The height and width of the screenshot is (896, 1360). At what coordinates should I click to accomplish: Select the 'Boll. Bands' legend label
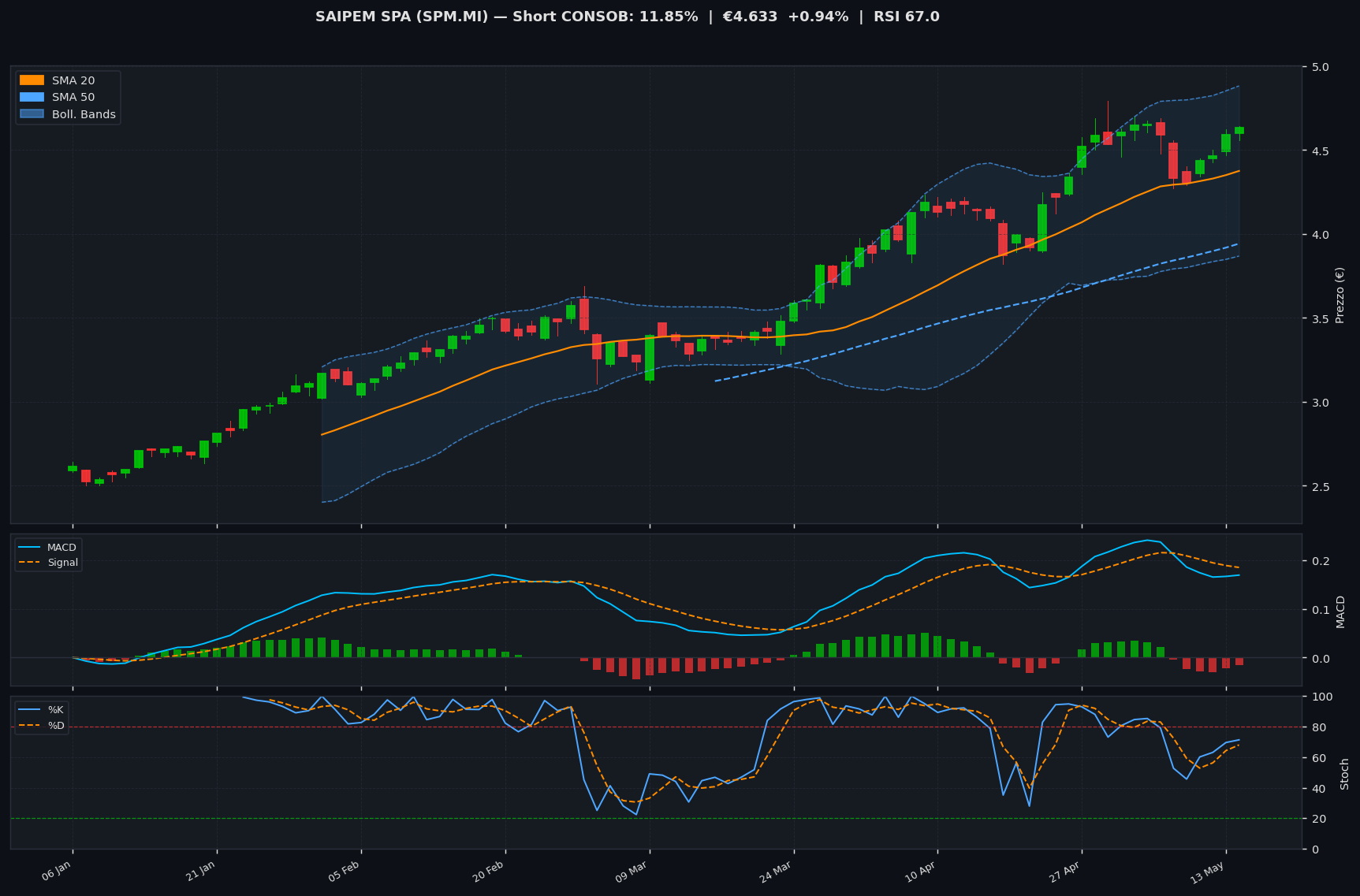click(84, 114)
